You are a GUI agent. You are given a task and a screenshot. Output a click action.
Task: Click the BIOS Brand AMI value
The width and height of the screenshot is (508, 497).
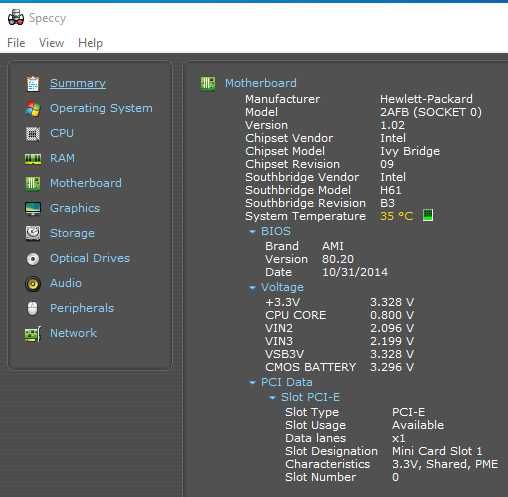coord(333,246)
